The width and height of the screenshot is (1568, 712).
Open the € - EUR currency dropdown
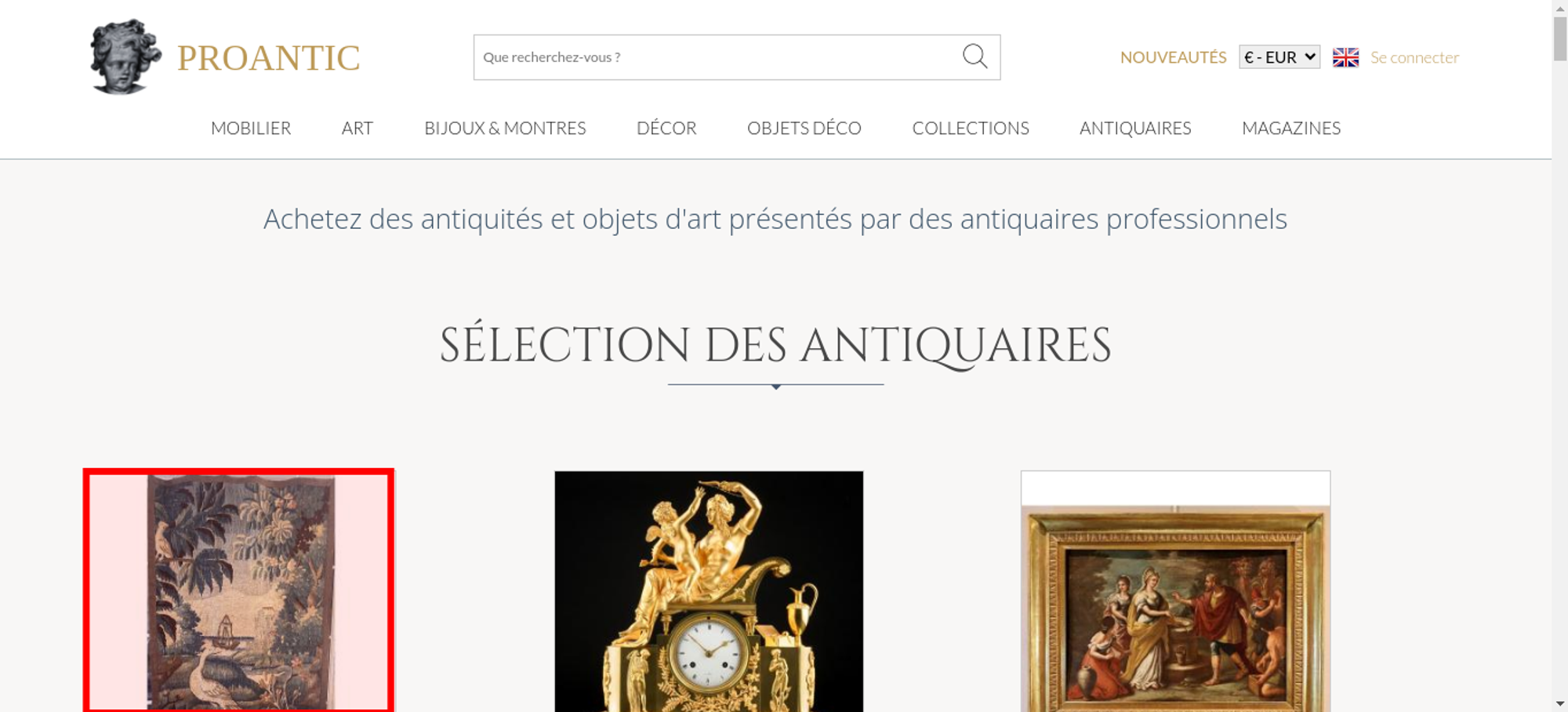point(1279,57)
